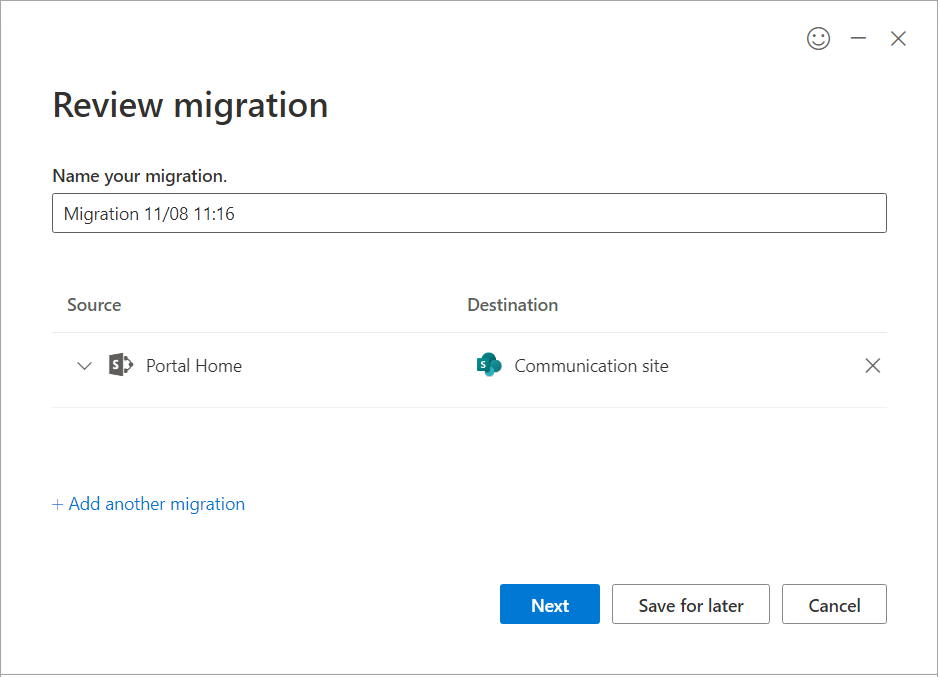This screenshot has height=677, width=940.
Task: Cancel the migration review
Action: click(834, 605)
